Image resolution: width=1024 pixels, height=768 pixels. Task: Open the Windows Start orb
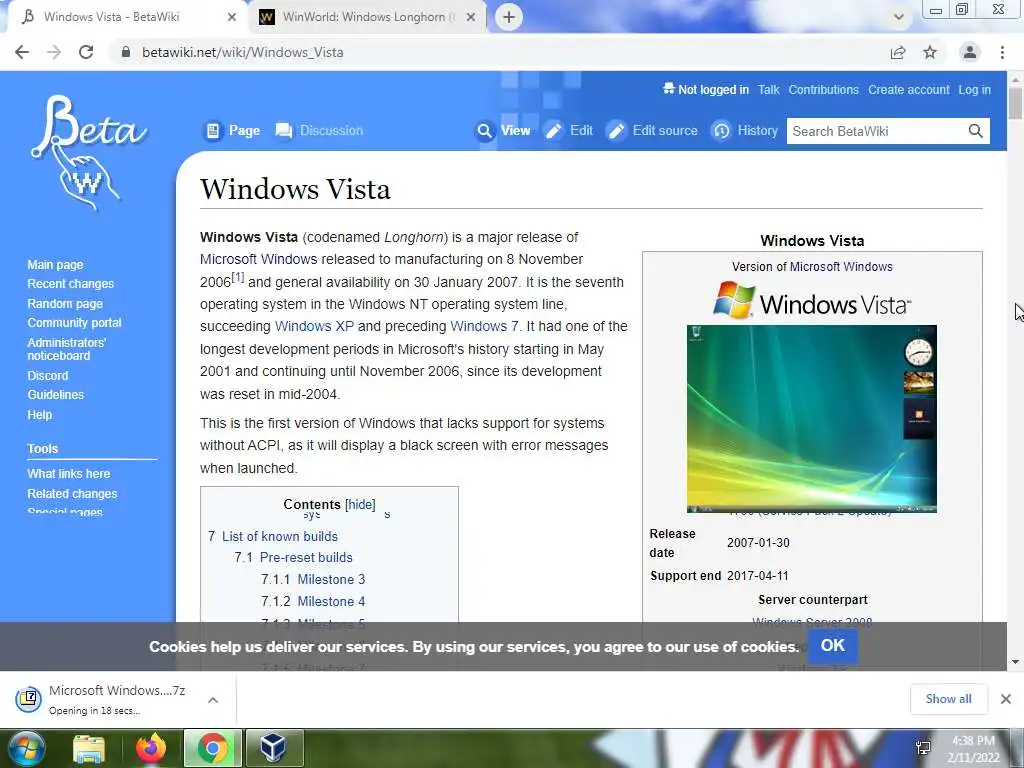coord(25,748)
